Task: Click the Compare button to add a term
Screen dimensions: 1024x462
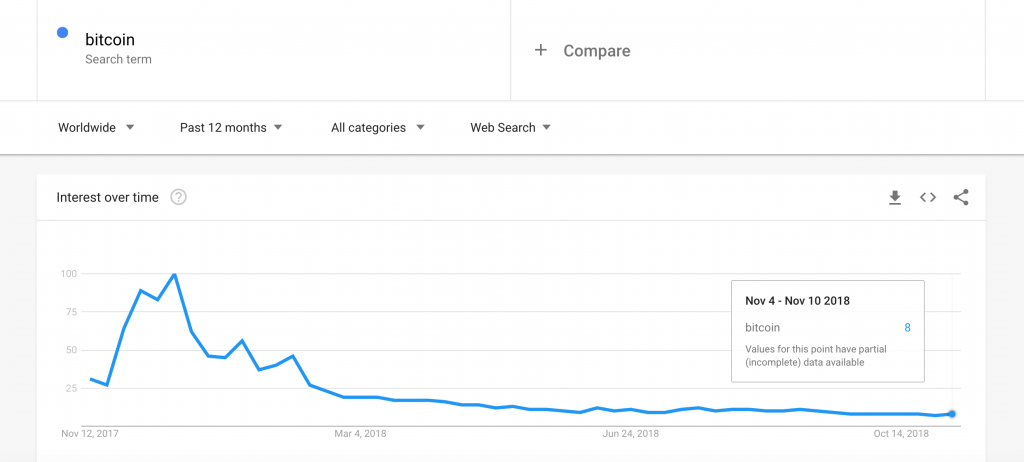Action: click(583, 50)
